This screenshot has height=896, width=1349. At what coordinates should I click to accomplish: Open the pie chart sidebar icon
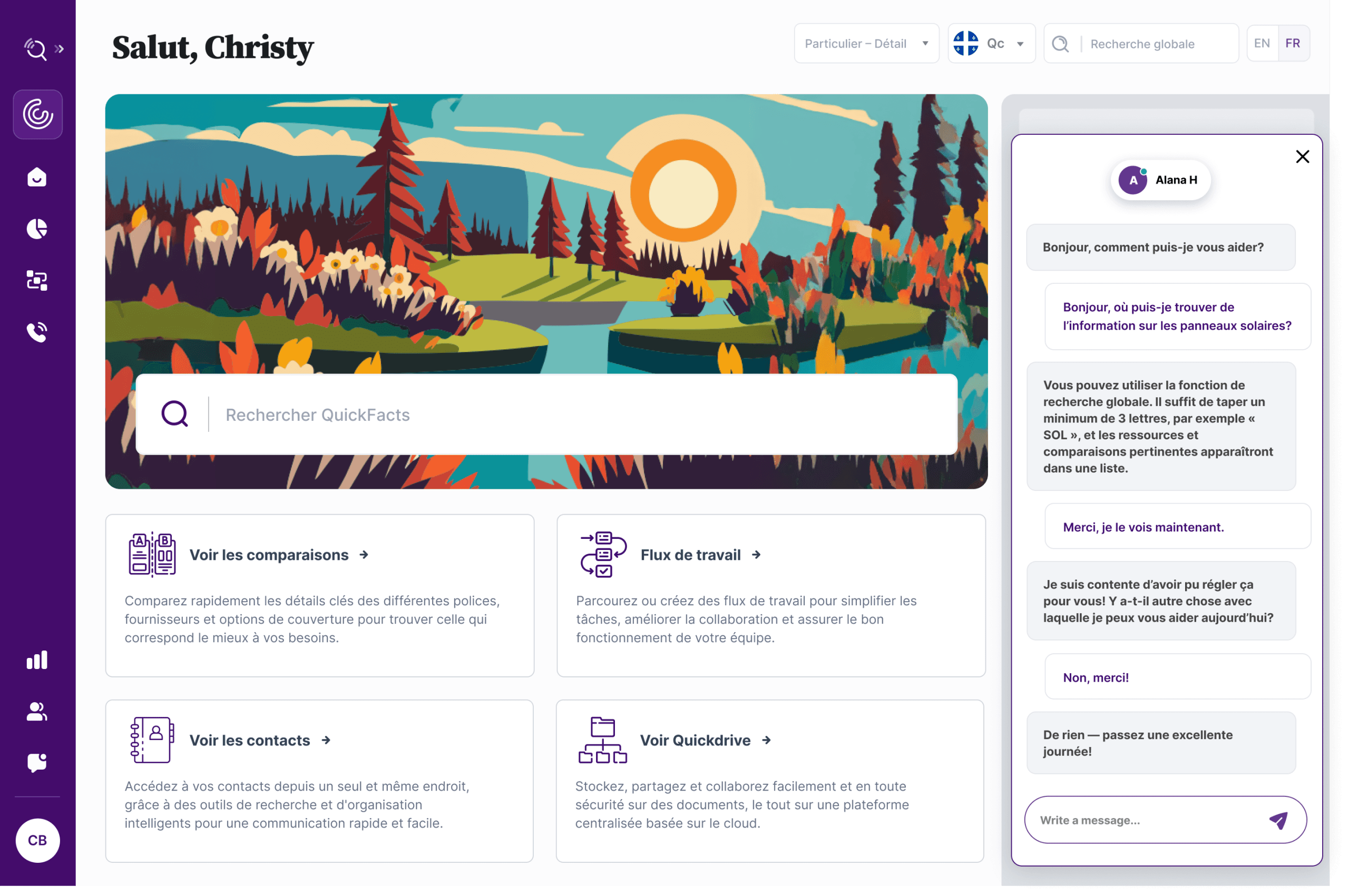[37, 229]
